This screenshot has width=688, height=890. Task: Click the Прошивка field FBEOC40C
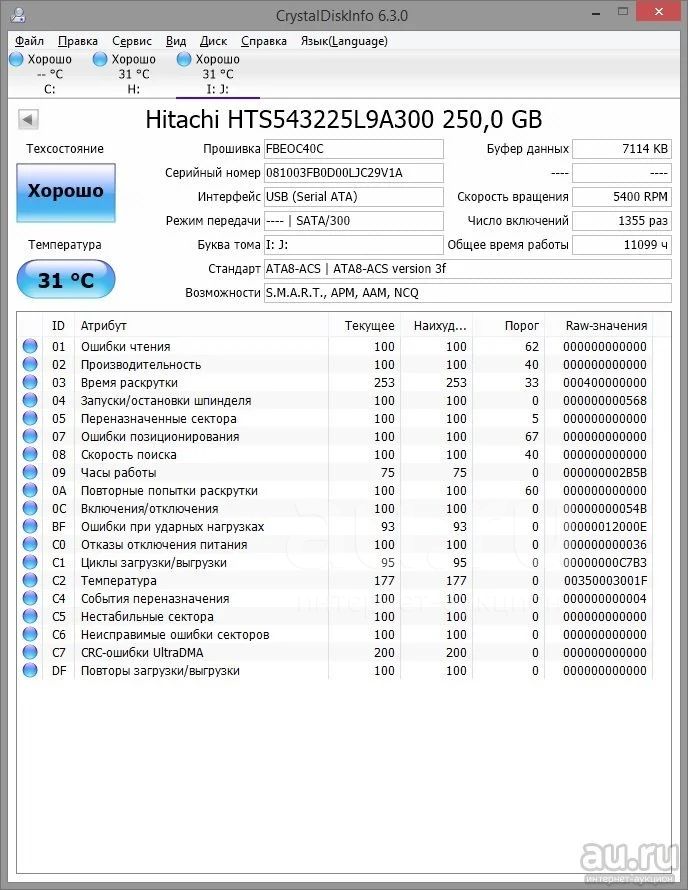pyautogui.click(x=354, y=149)
